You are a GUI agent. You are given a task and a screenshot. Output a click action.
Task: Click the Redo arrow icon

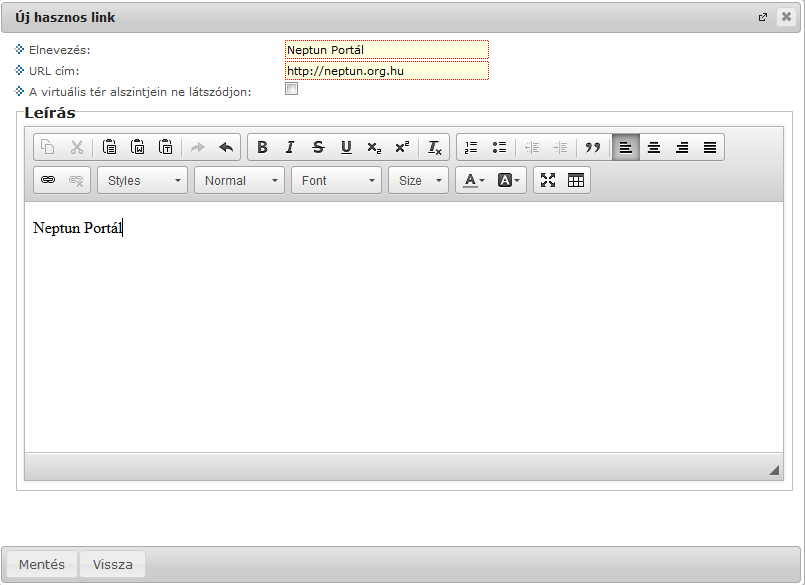(198, 147)
